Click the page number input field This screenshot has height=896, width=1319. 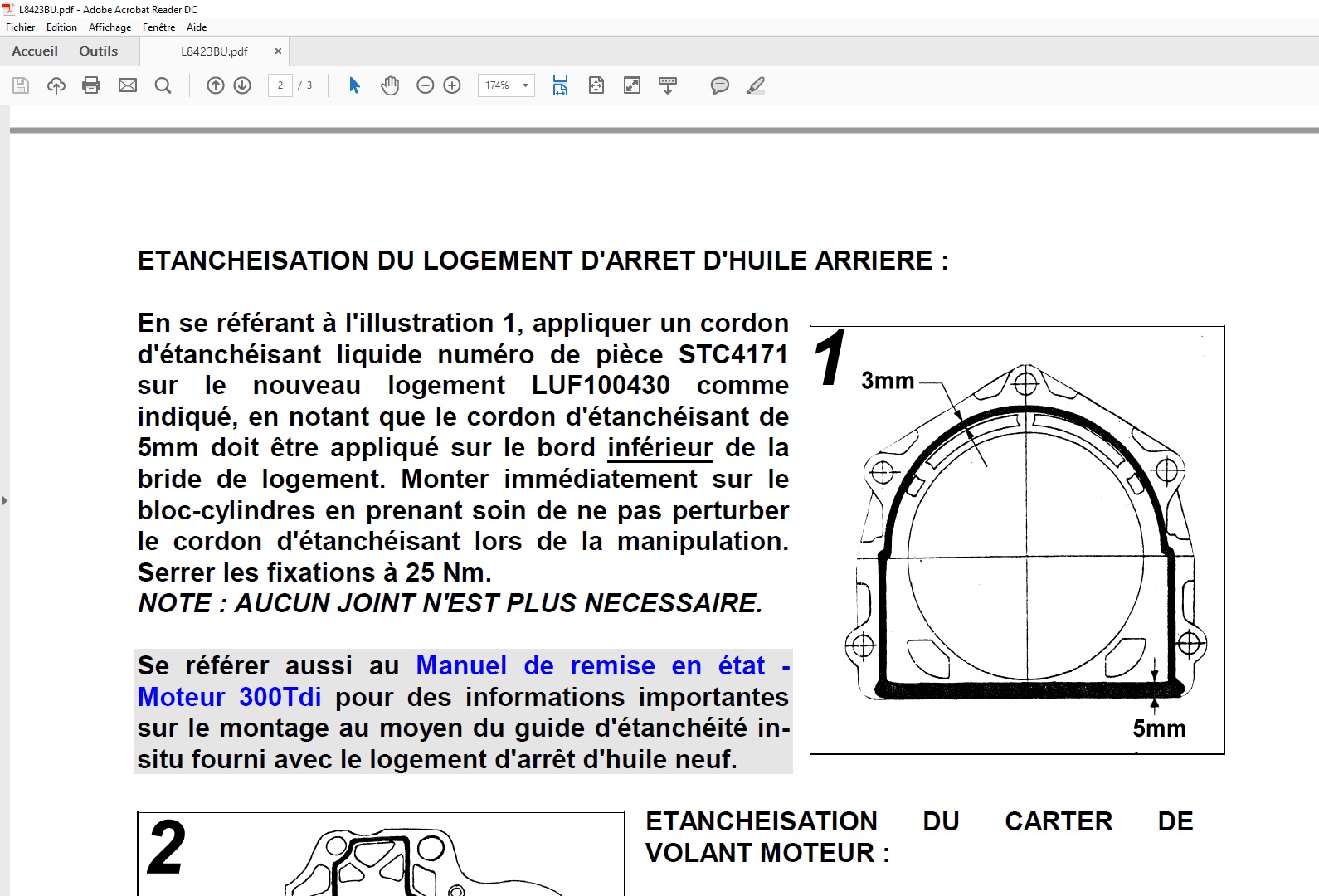click(280, 85)
